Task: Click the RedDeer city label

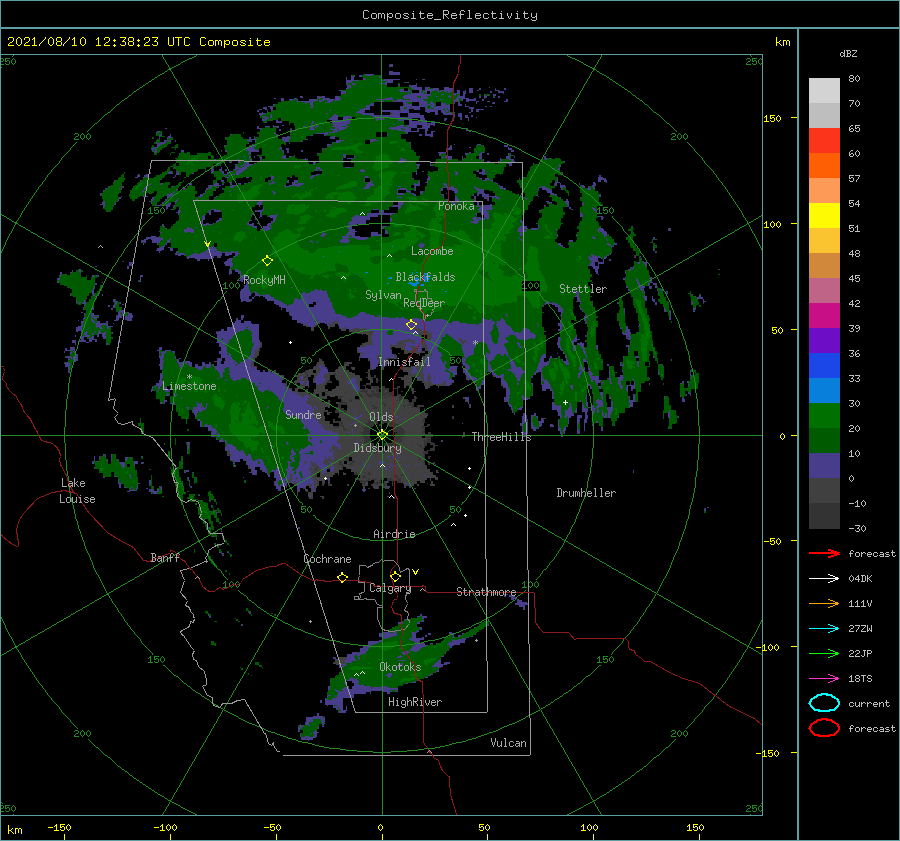Action: [x=424, y=303]
